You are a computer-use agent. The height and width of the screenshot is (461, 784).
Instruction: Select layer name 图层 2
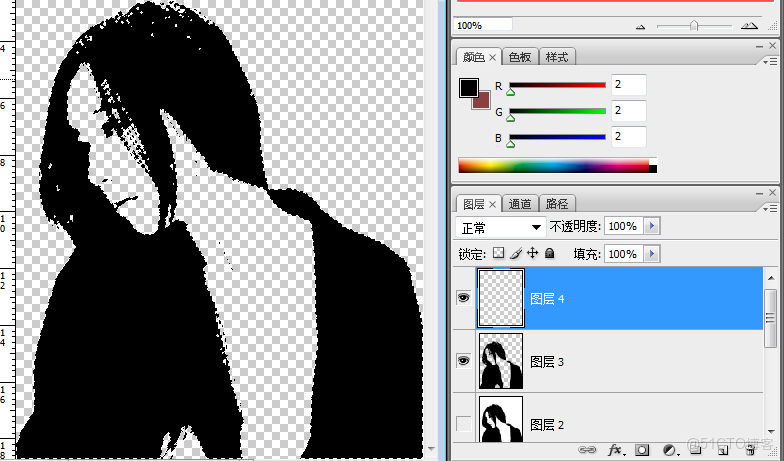547,425
